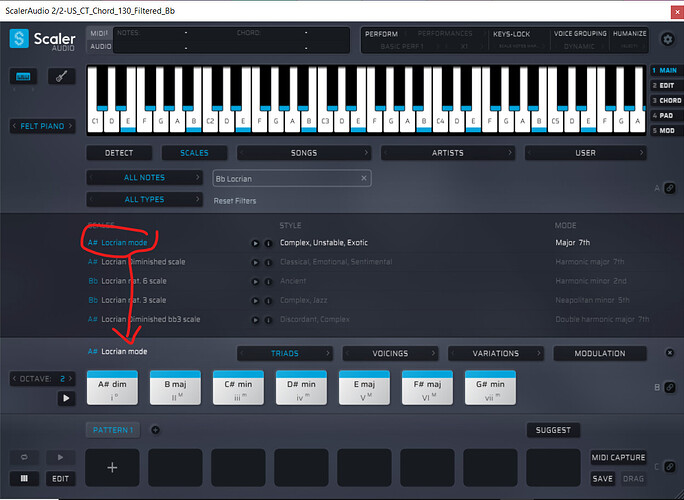This screenshot has height=500, width=684.
Task: Increase OCTAVE with right arrow
Action: pyautogui.click(x=70, y=379)
